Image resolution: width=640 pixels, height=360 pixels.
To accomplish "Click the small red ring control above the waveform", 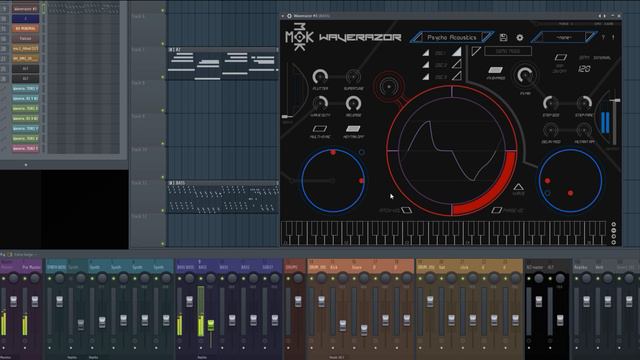I will [x=389, y=87].
